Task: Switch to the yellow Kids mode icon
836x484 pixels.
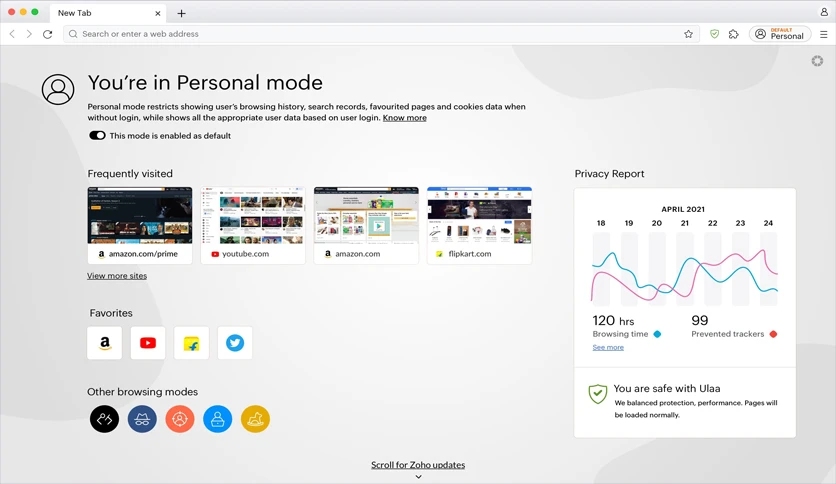Action: coord(255,419)
